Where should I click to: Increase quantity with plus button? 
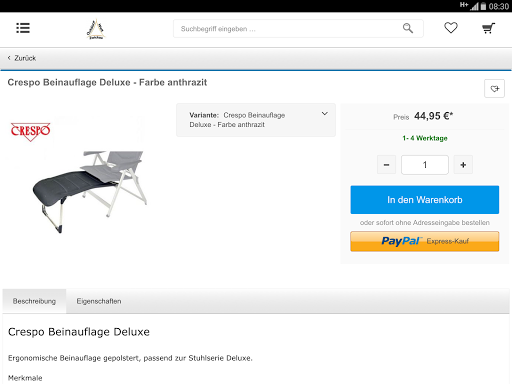pyautogui.click(x=463, y=165)
